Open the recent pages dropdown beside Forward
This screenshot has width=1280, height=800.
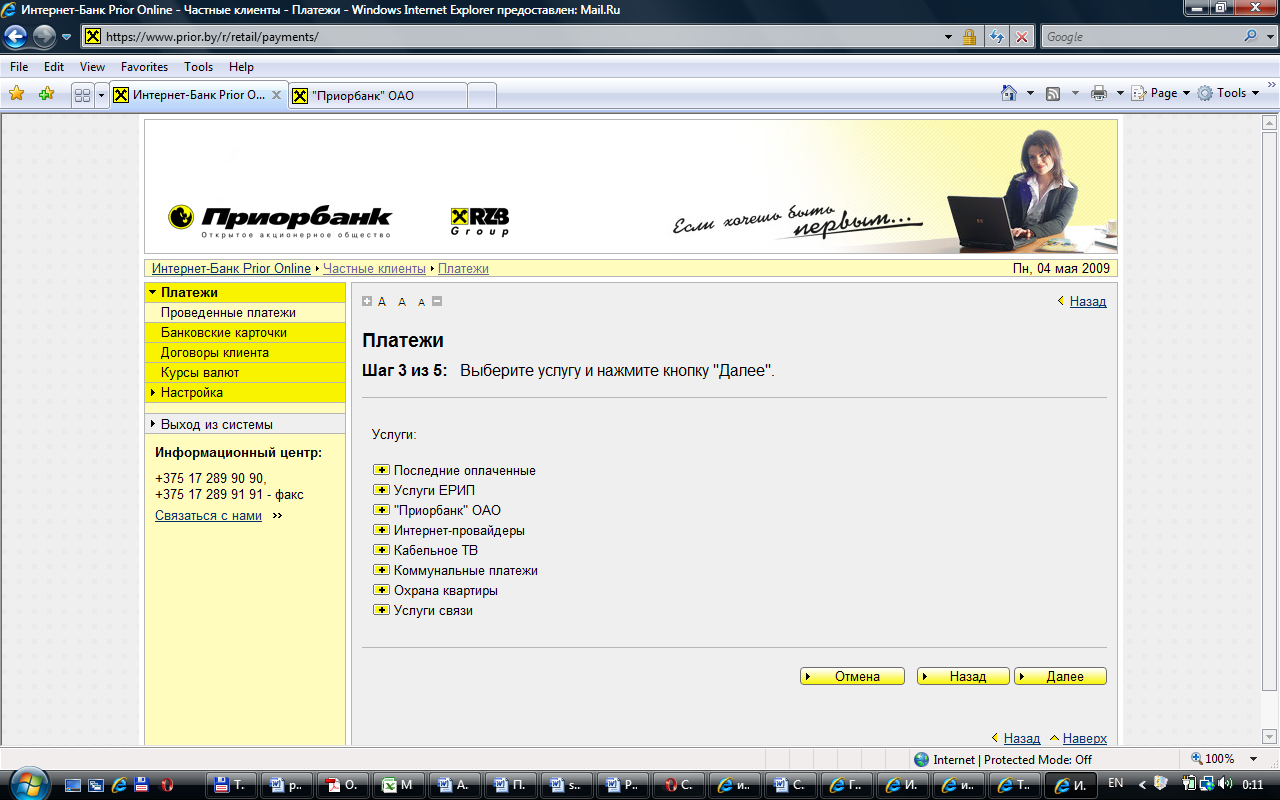[66, 37]
